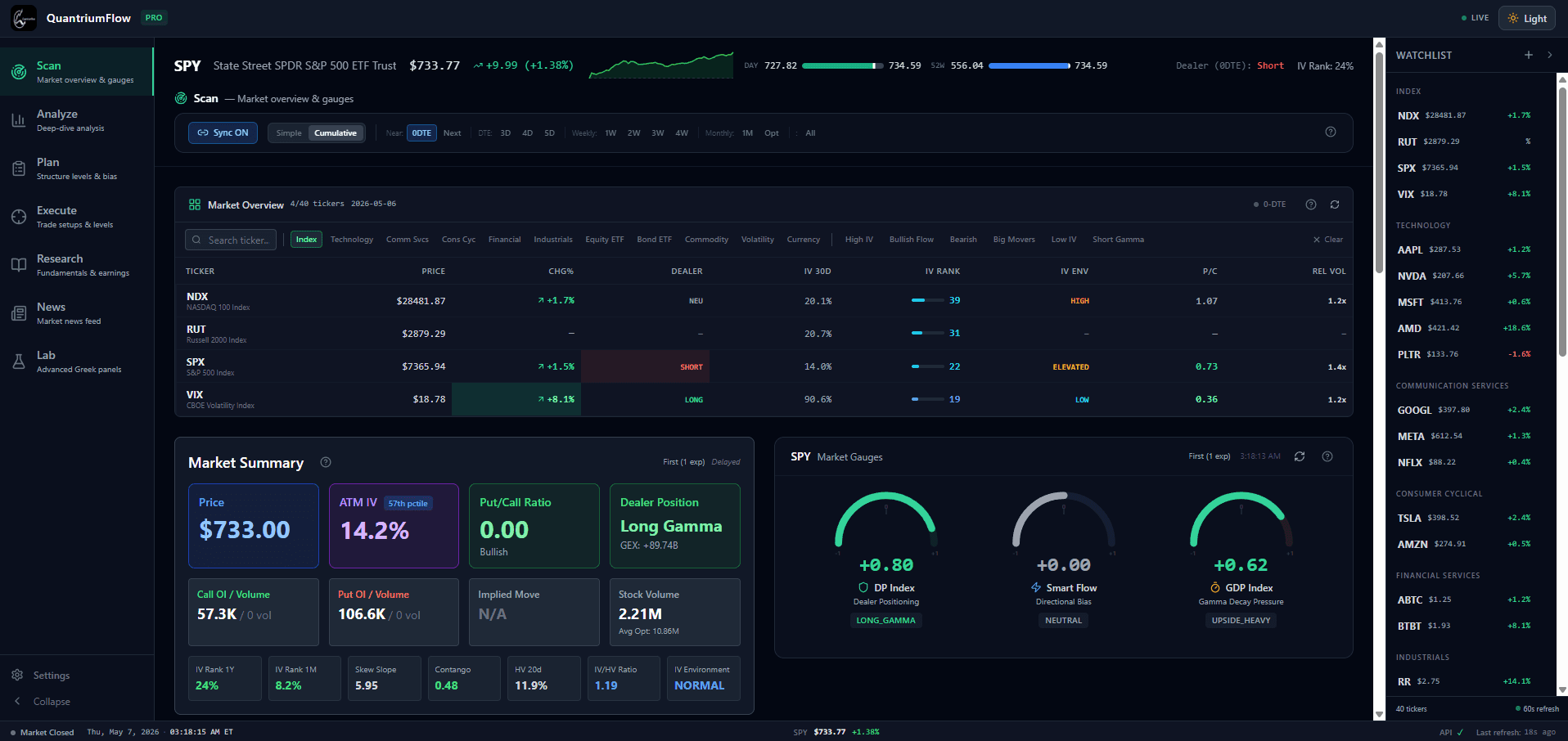1568x741 pixels.
Task: Select the Index filter tab
Action: point(307,240)
